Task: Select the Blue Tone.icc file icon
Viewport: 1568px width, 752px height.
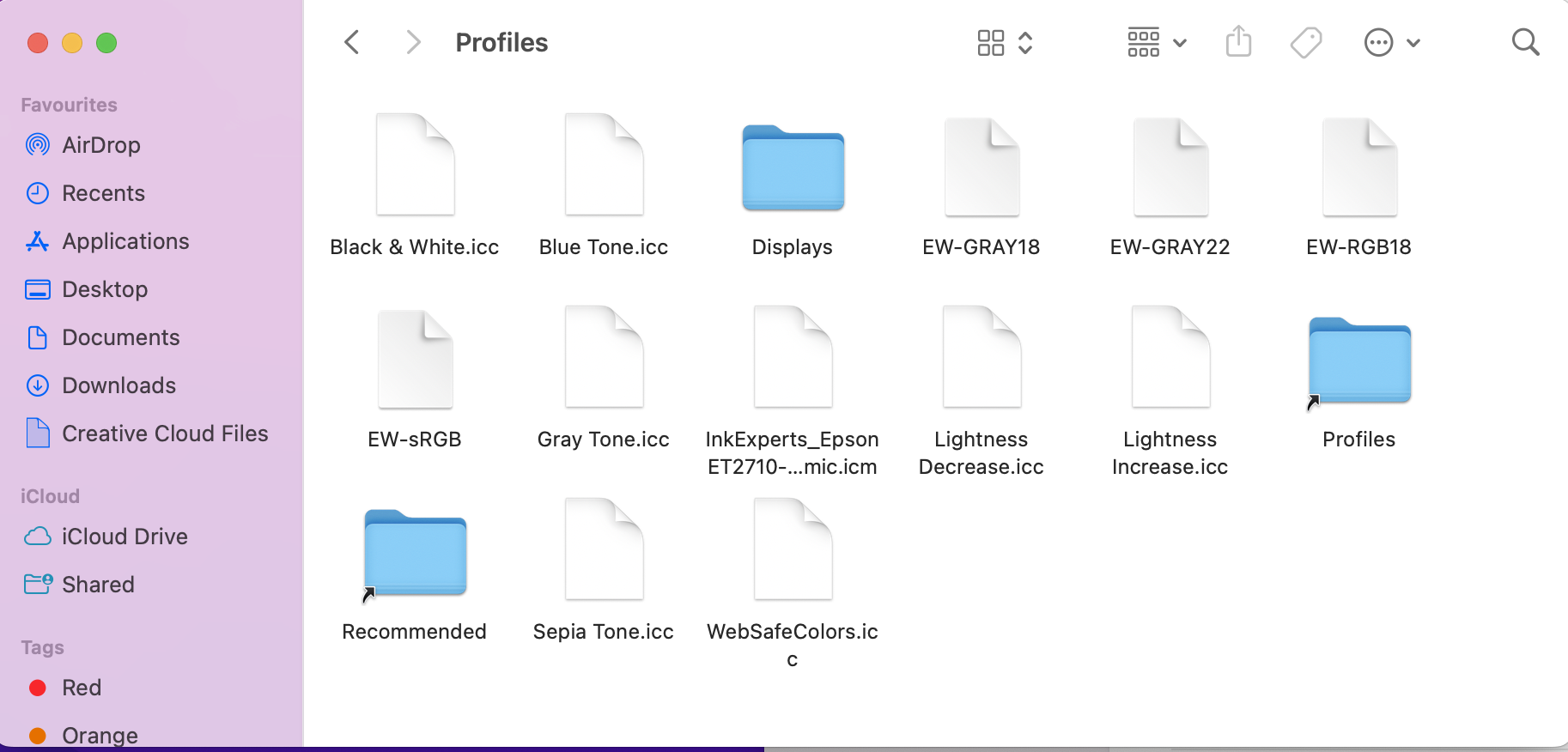Action: 604,164
